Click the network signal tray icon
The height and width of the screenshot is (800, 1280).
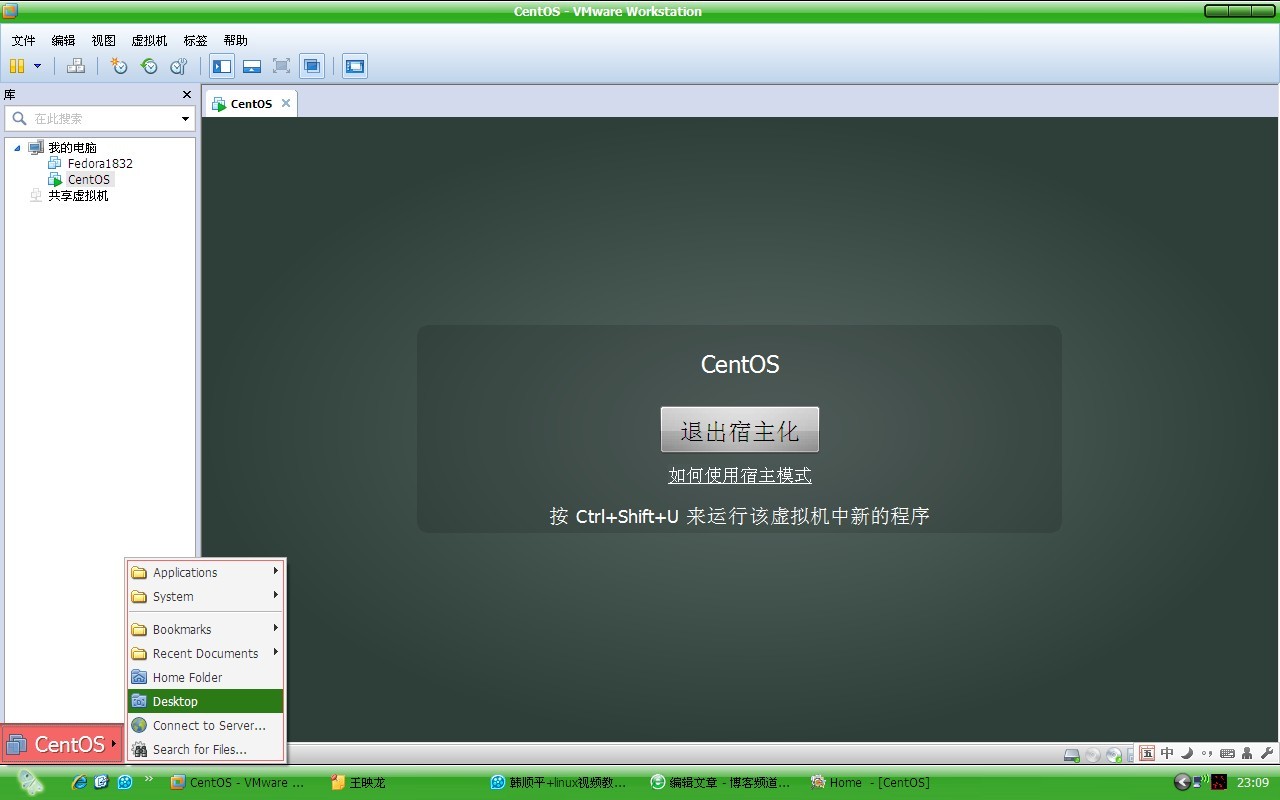coord(1200,781)
